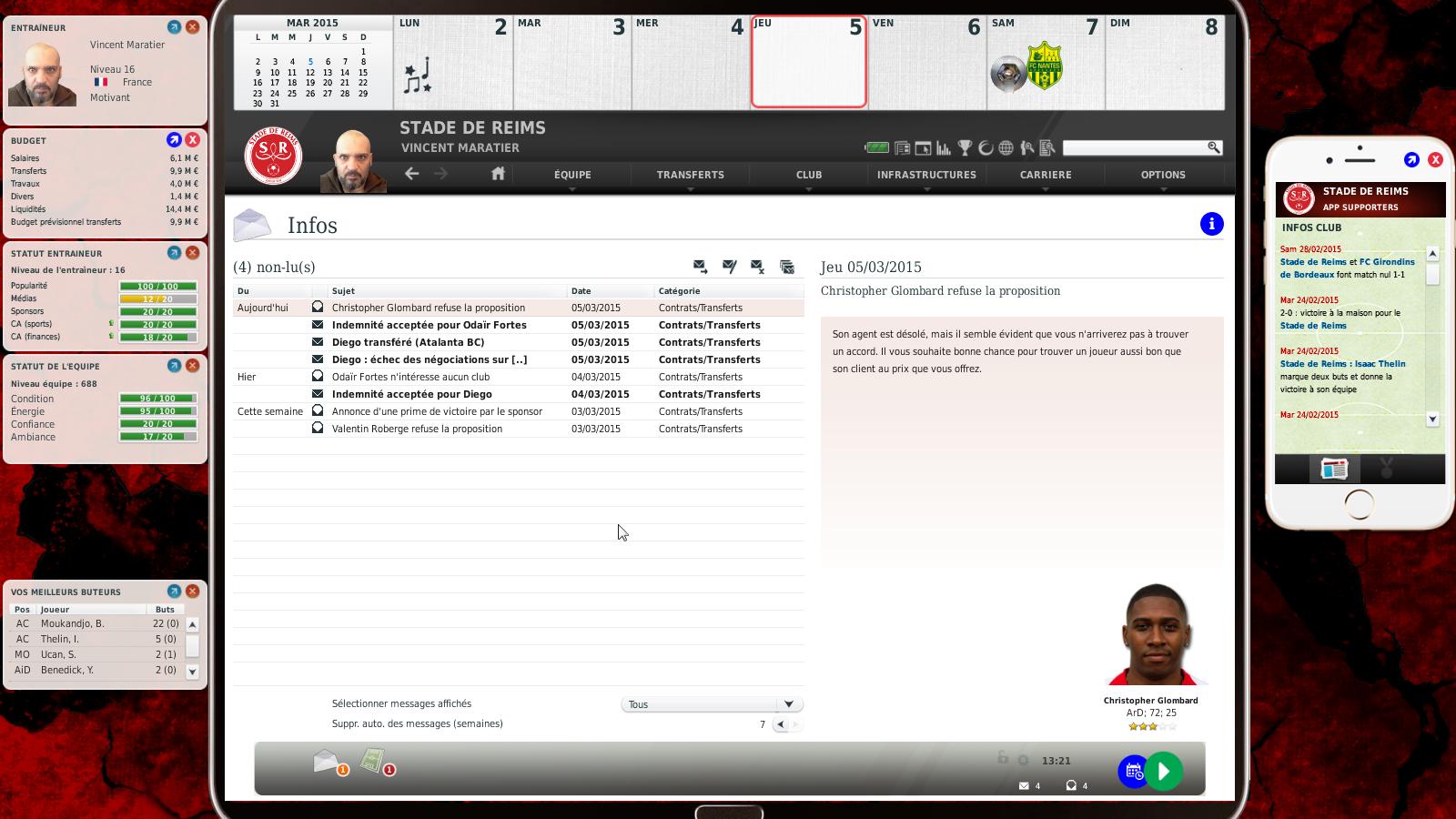1456x819 pixels.
Task: Click the Stade de Reims : Isaac Thelin link
Action: 1342,364
